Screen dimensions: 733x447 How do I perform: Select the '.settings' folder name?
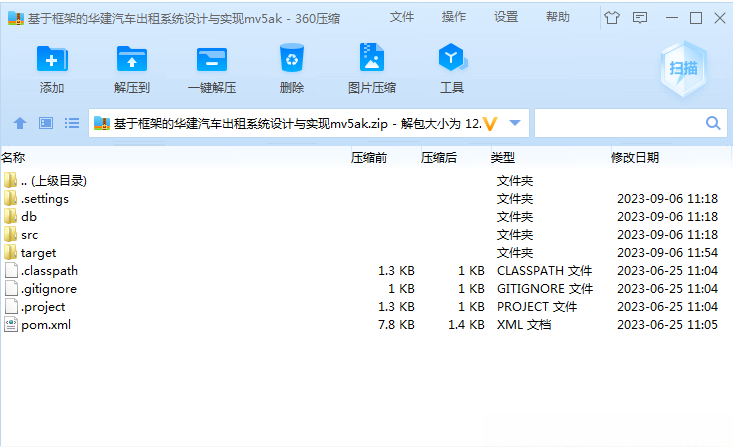click(45, 199)
